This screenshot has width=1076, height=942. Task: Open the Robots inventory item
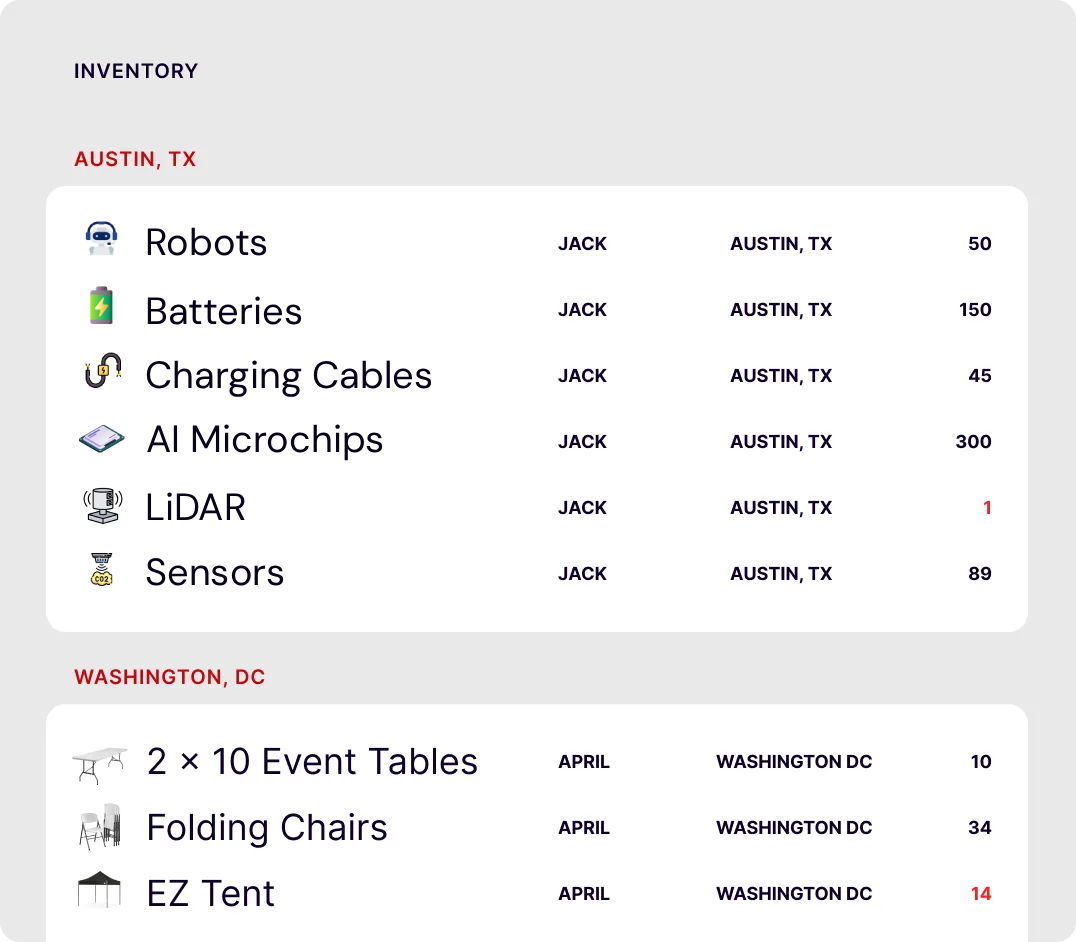(x=206, y=243)
